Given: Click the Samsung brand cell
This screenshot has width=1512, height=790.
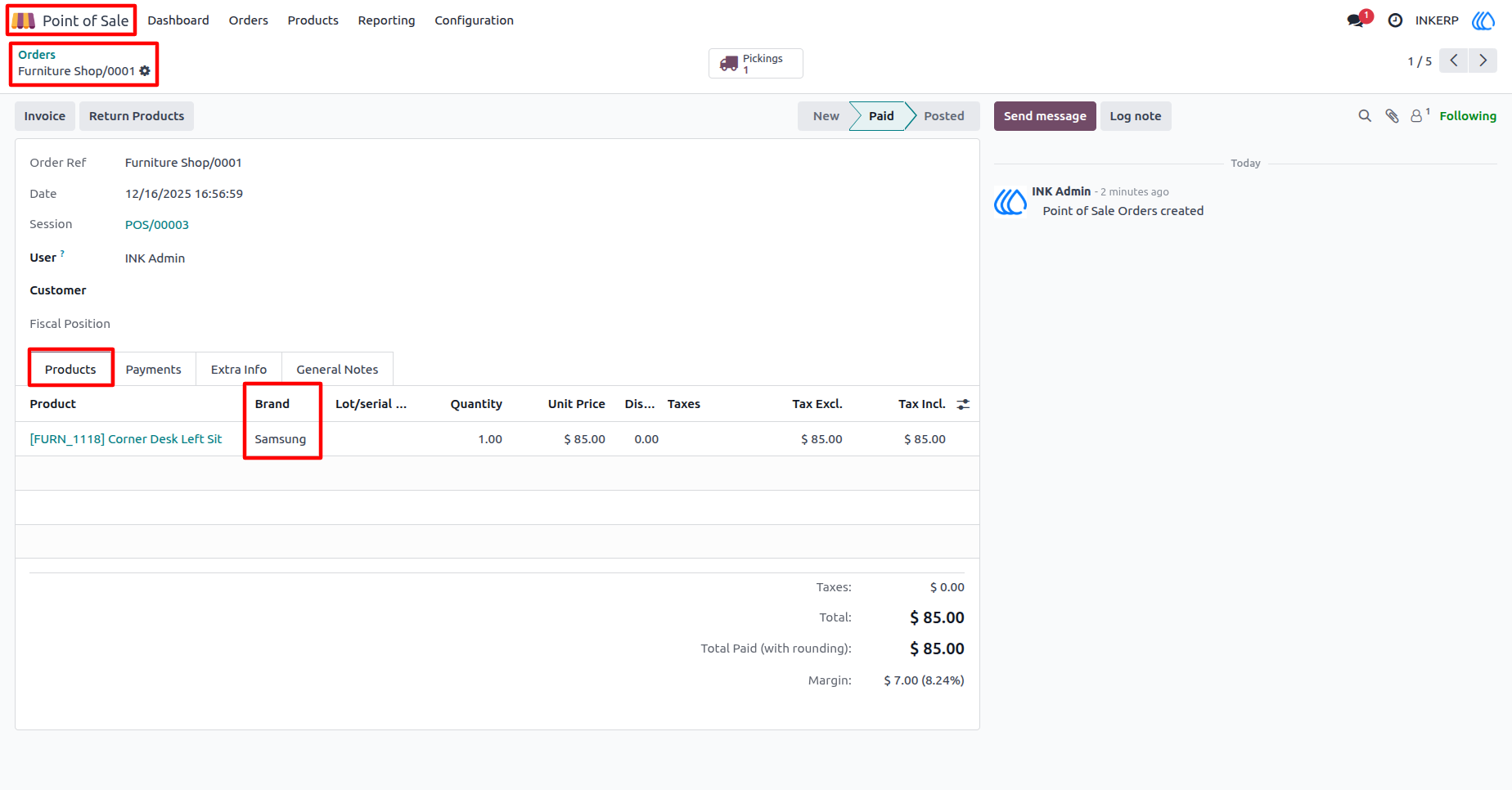Looking at the screenshot, I should coord(281,439).
